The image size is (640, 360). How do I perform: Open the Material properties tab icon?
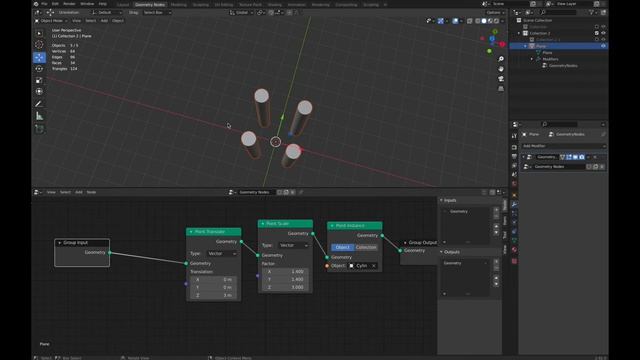click(x=514, y=250)
